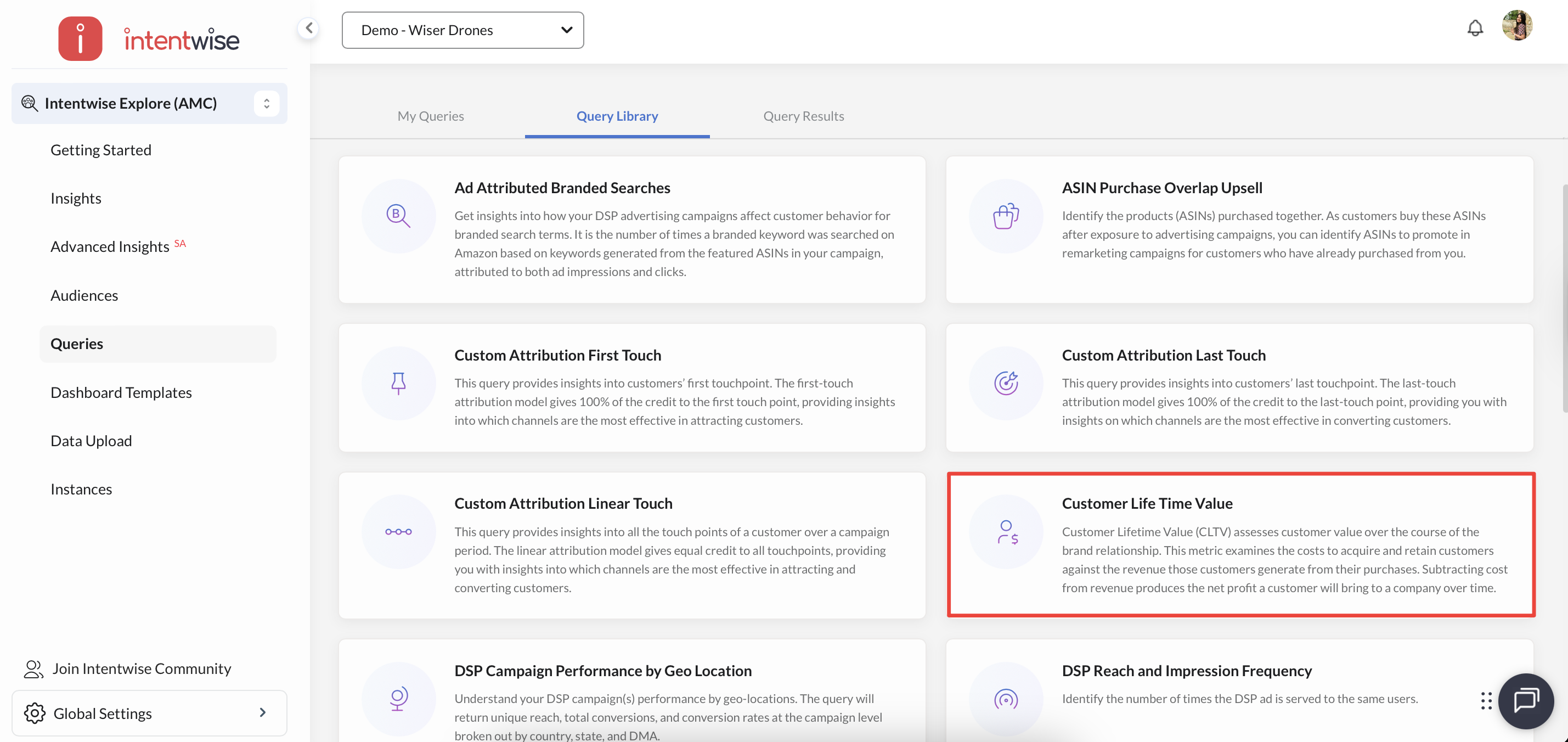Switch to the My Queries tab
1568x742 pixels.
431,116
